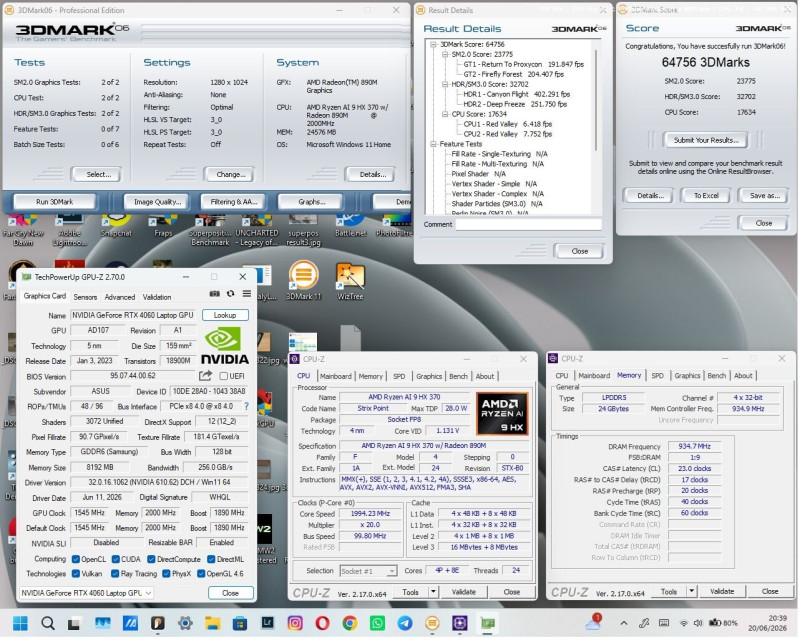Open Mainboard tab in CPU-Z CPU window
The width and height of the screenshot is (800, 643).
click(x=336, y=377)
